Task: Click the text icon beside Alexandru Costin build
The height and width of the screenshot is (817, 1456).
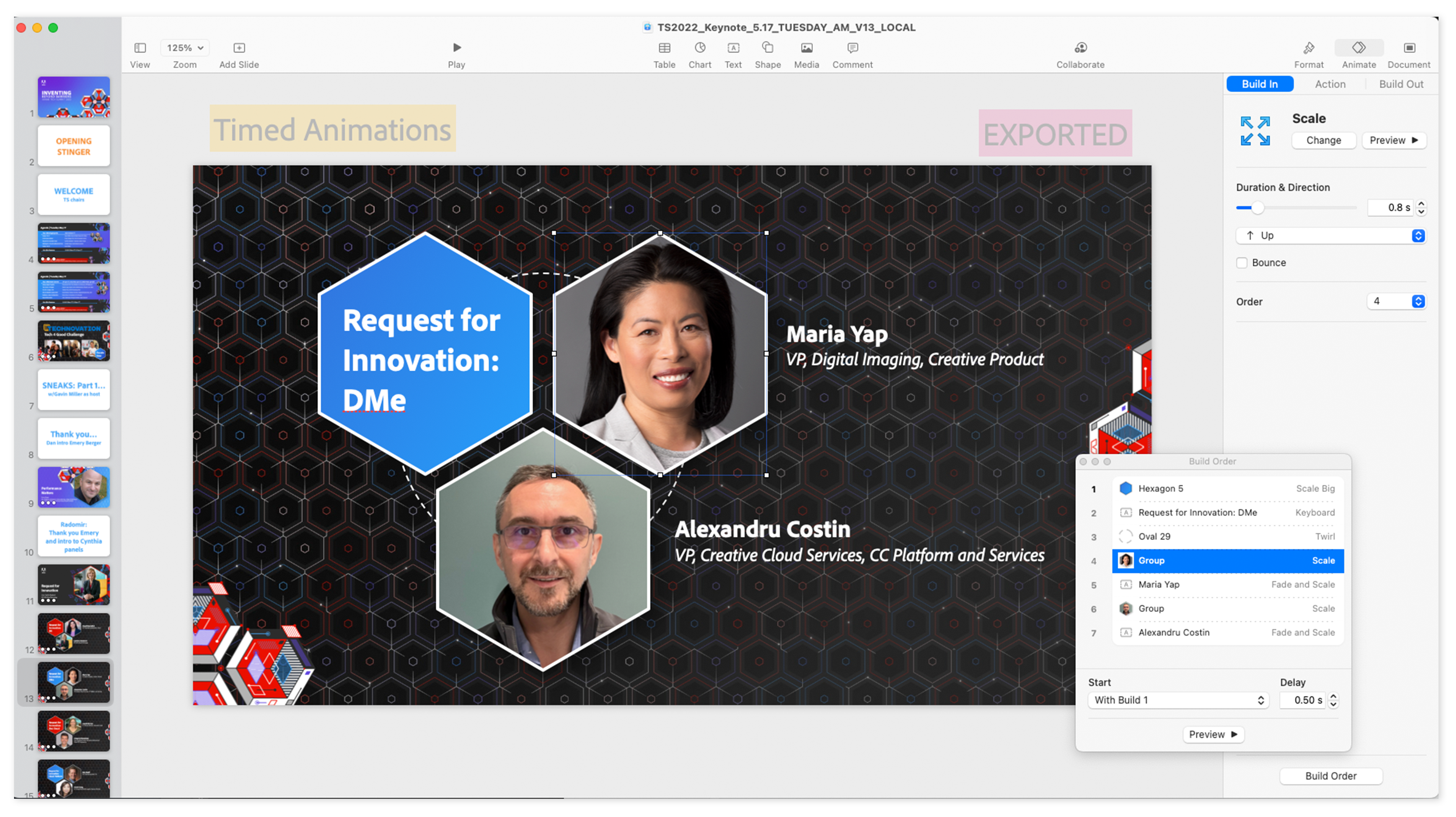Action: click(x=1125, y=632)
